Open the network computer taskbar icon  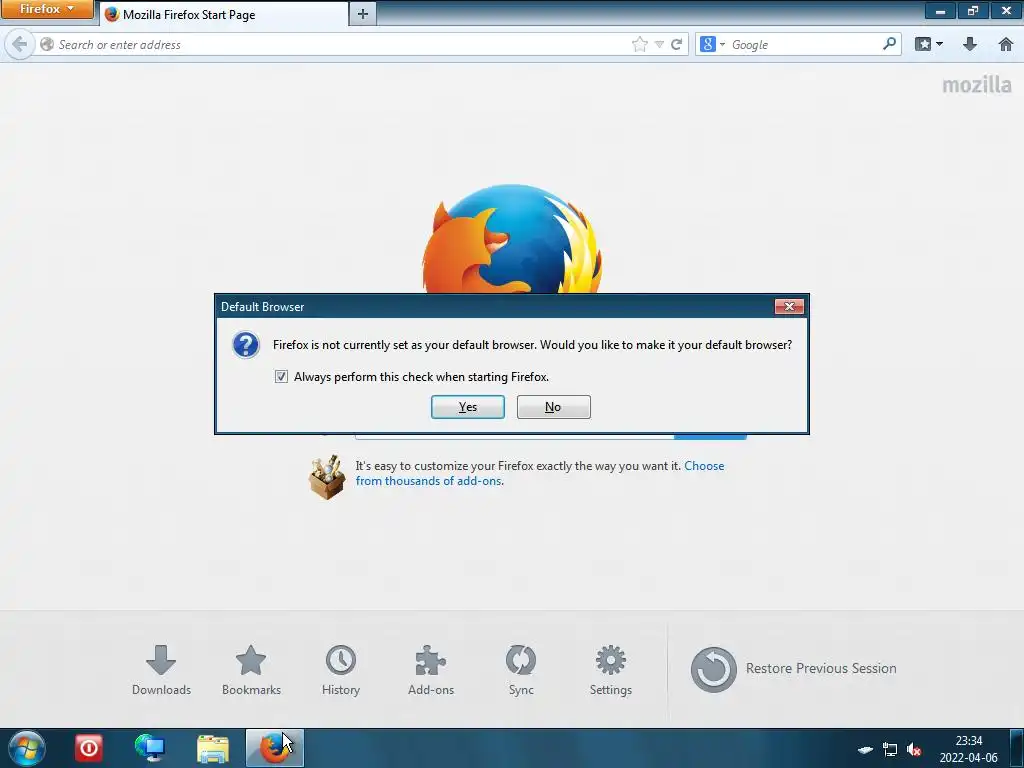coord(150,748)
